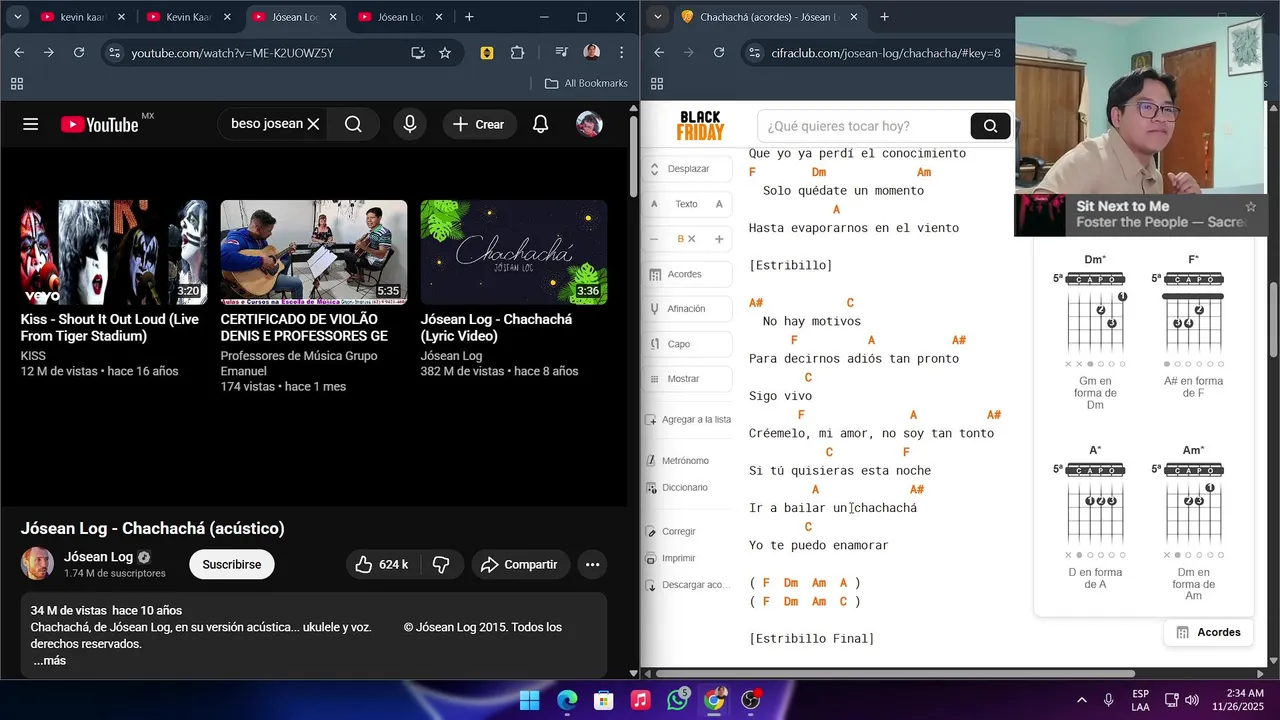Viewport: 1280px width, 720px height.
Task: Open All Bookmarks folder
Action: click(x=587, y=83)
